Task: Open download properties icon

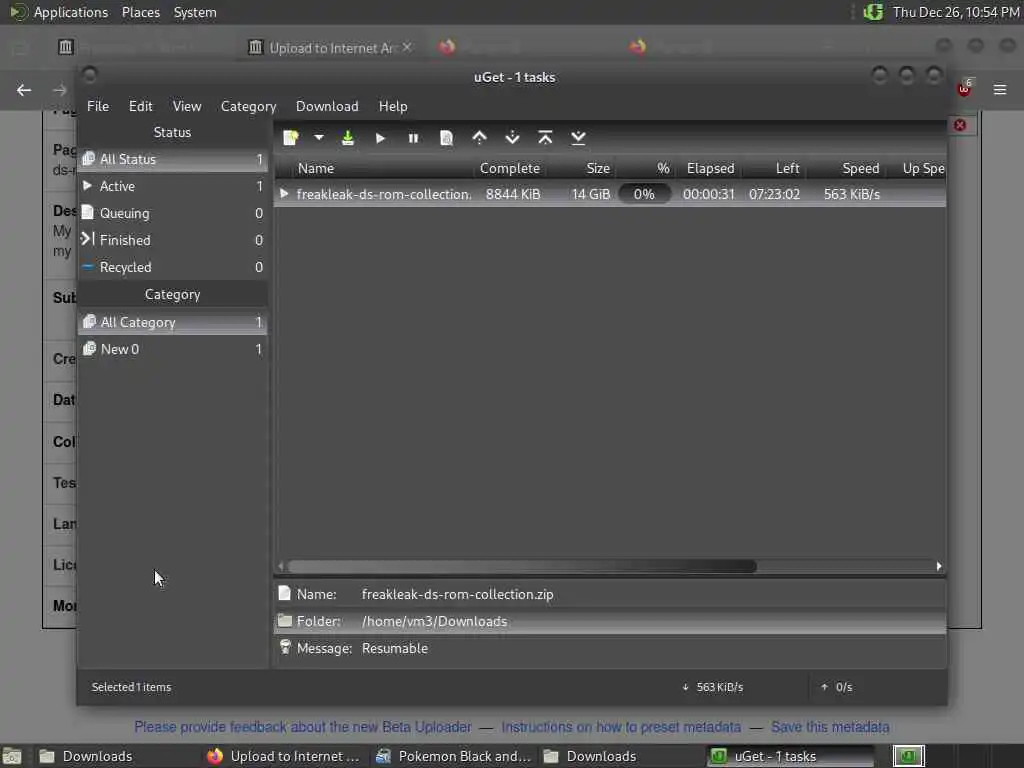Action: pos(446,138)
